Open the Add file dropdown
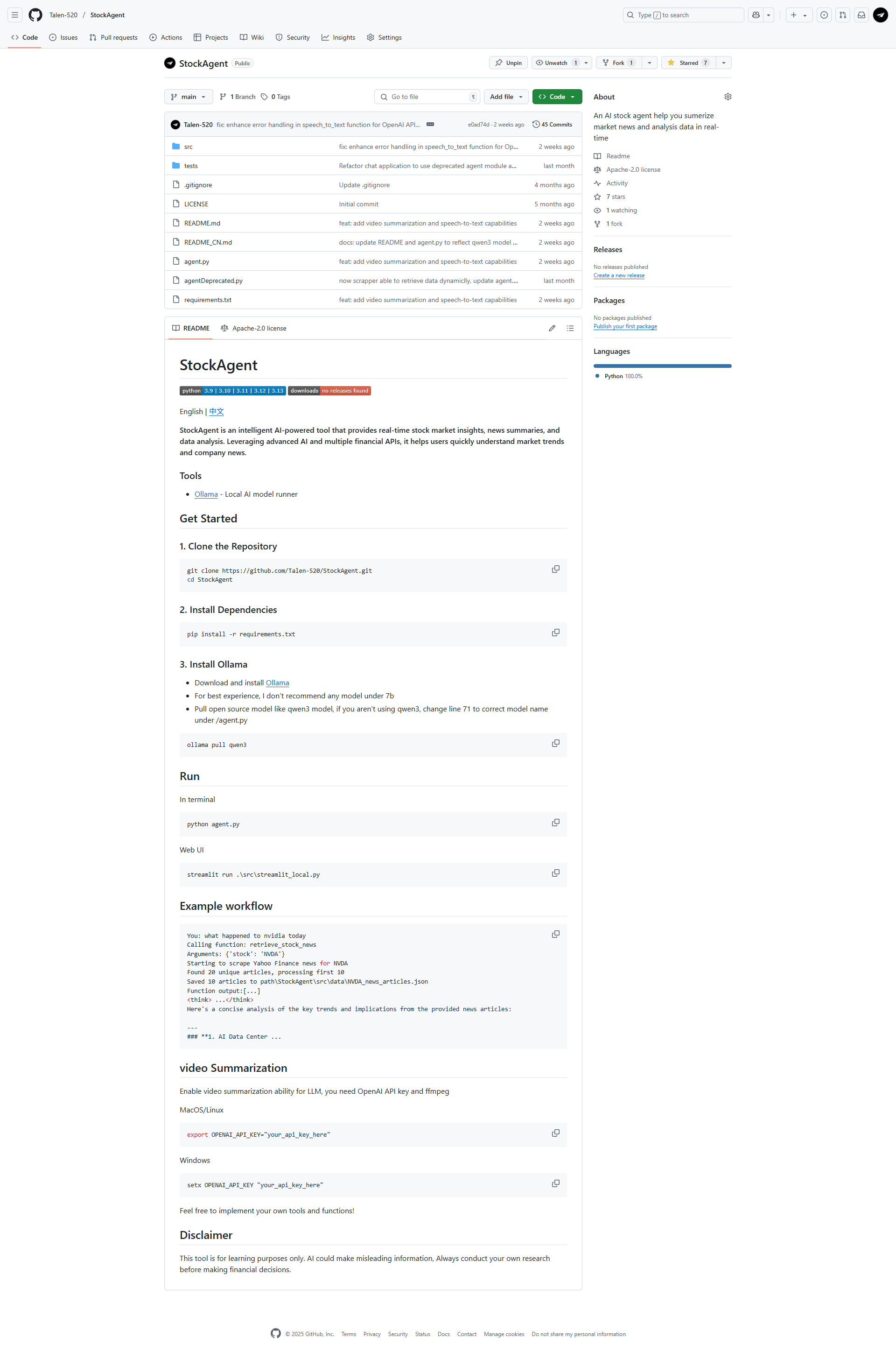 coord(506,97)
